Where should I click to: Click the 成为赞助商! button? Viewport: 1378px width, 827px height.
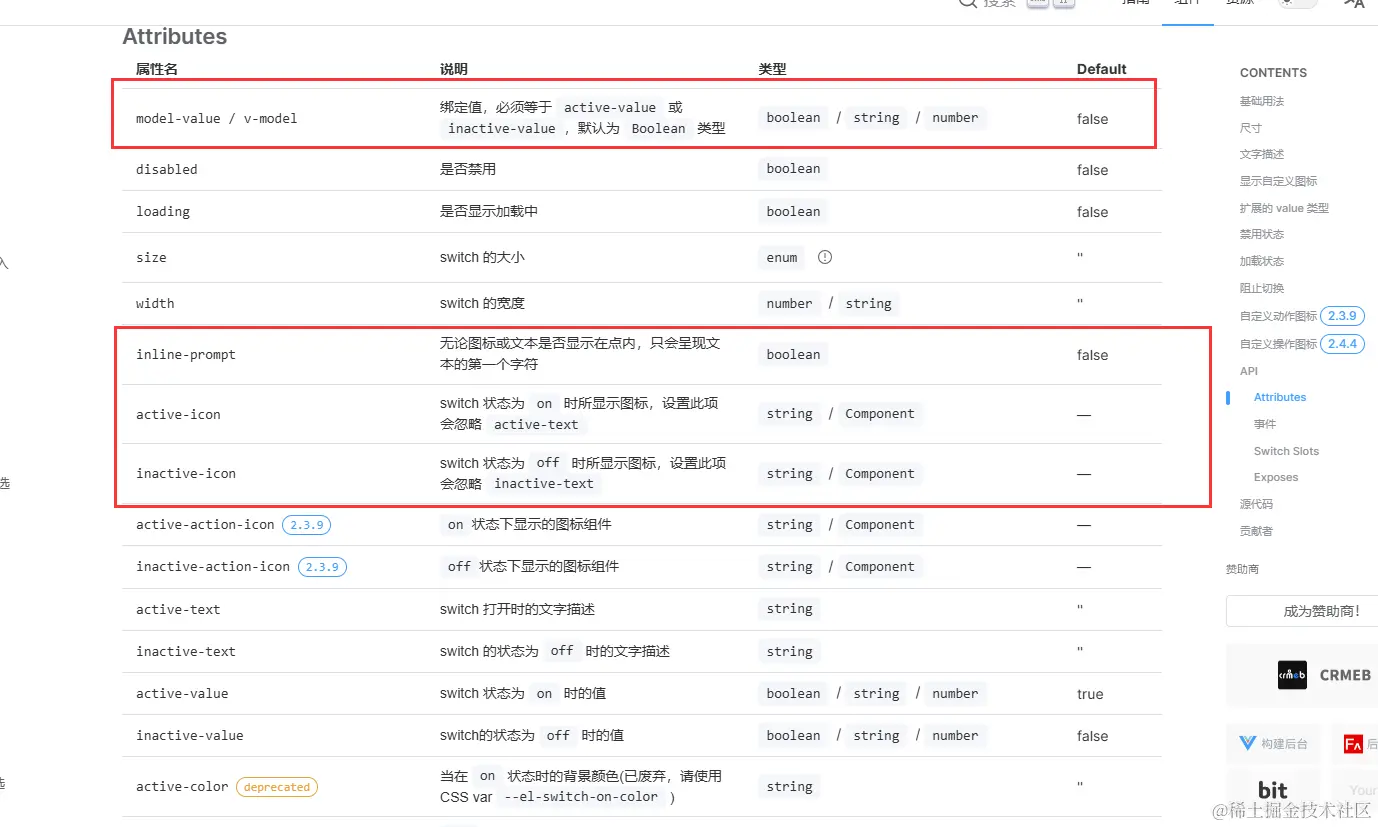click(x=1301, y=611)
